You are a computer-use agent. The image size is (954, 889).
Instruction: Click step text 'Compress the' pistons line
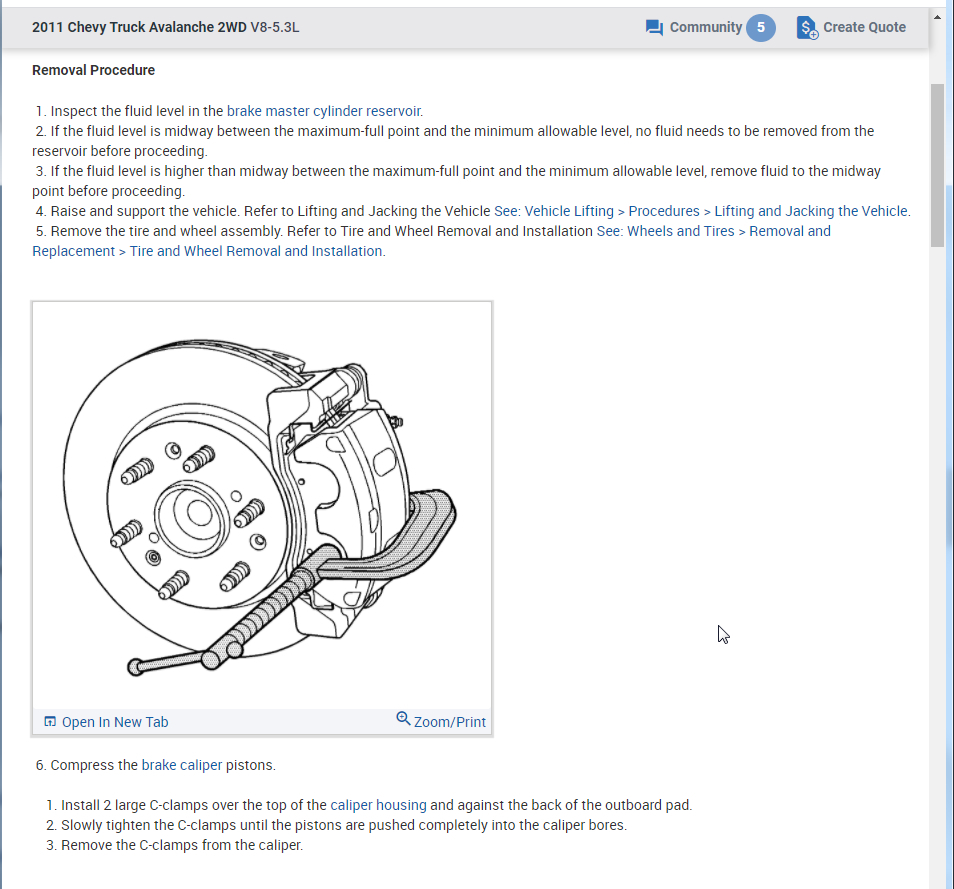pos(156,765)
